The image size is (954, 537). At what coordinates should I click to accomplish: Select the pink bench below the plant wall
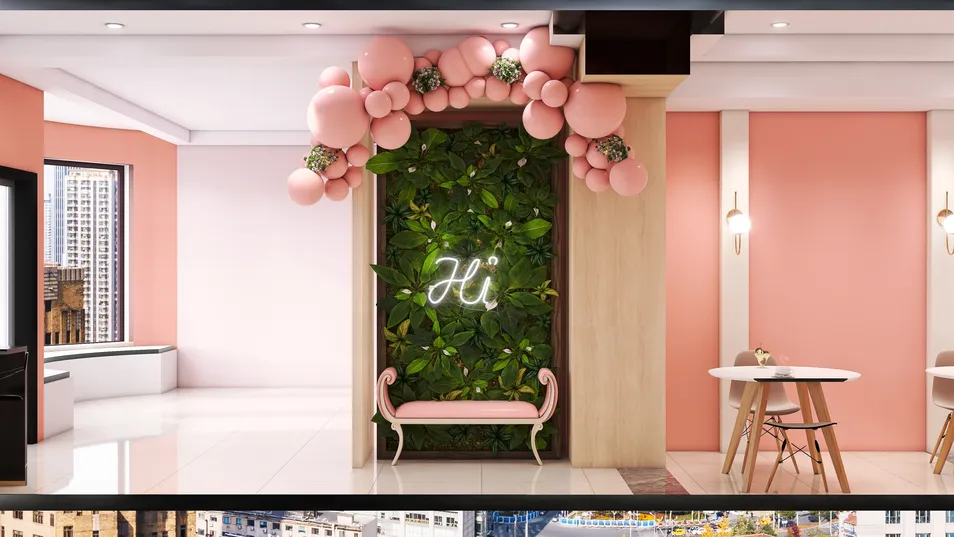(466, 409)
